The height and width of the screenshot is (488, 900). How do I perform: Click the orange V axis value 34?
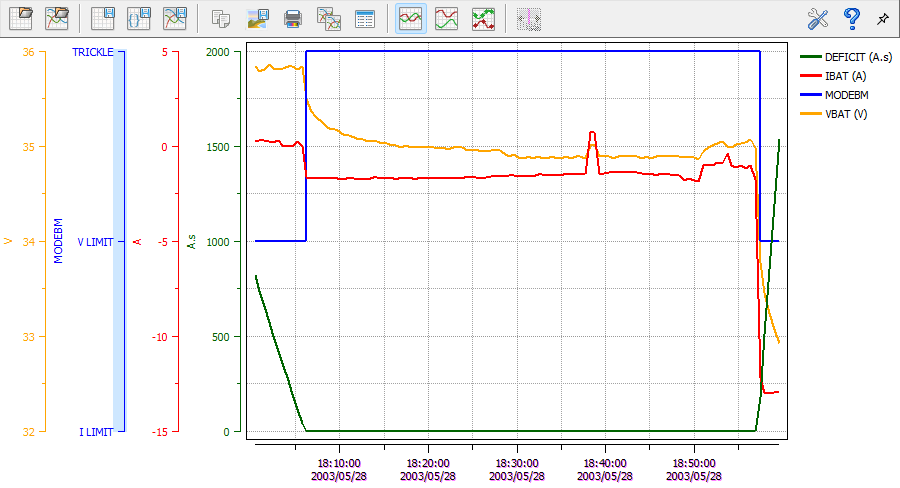(x=29, y=242)
